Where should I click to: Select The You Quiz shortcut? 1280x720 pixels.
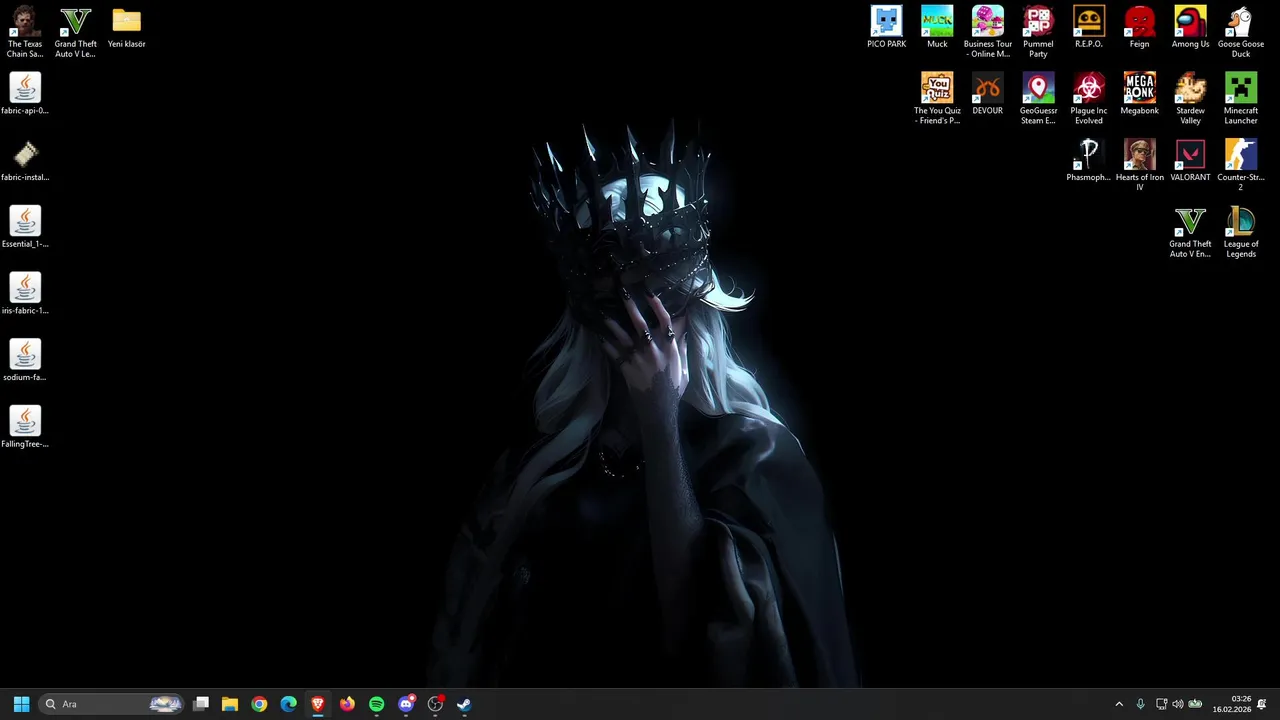click(937, 99)
